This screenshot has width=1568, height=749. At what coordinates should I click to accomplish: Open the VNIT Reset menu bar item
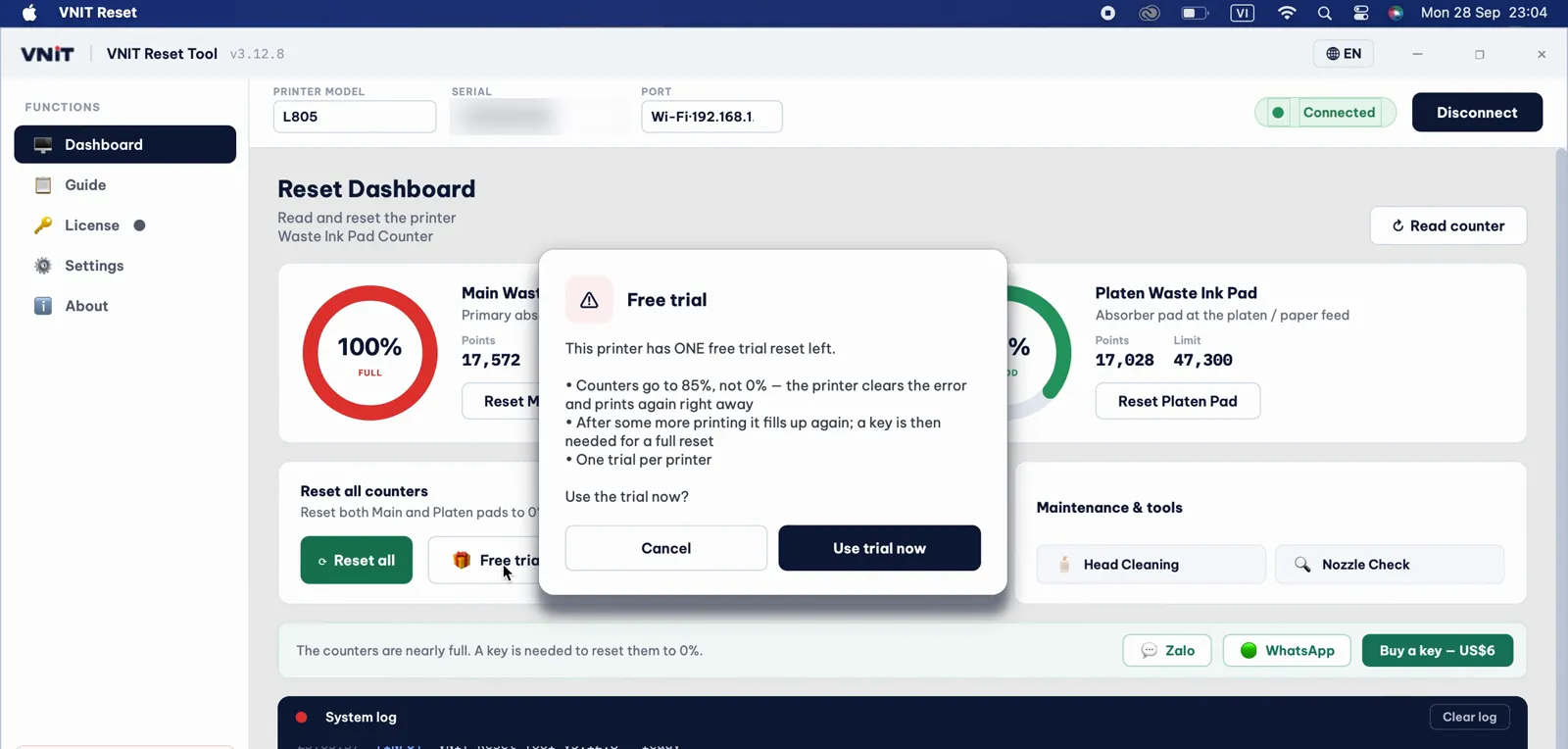pyautogui.click(x=97, y=13)
